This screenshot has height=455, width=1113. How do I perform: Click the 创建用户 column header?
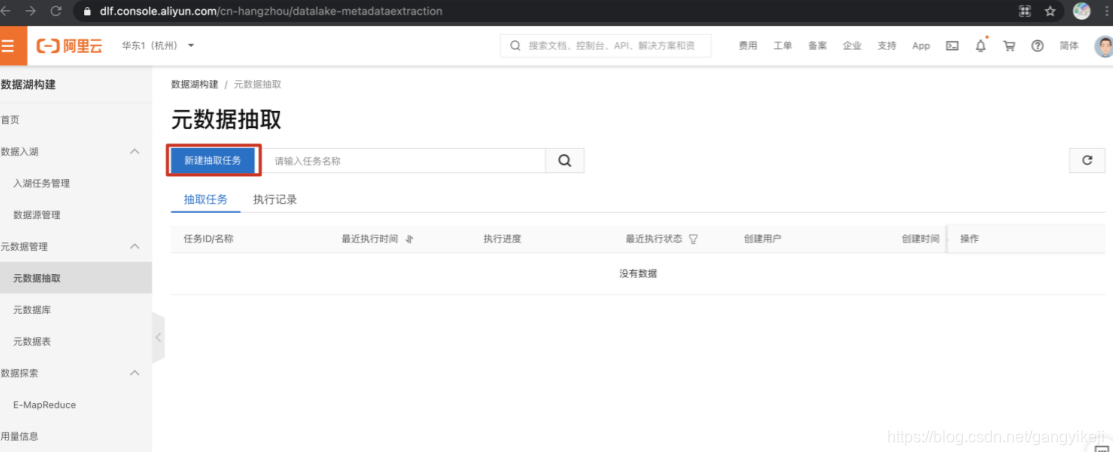click(x=762, y=239)
